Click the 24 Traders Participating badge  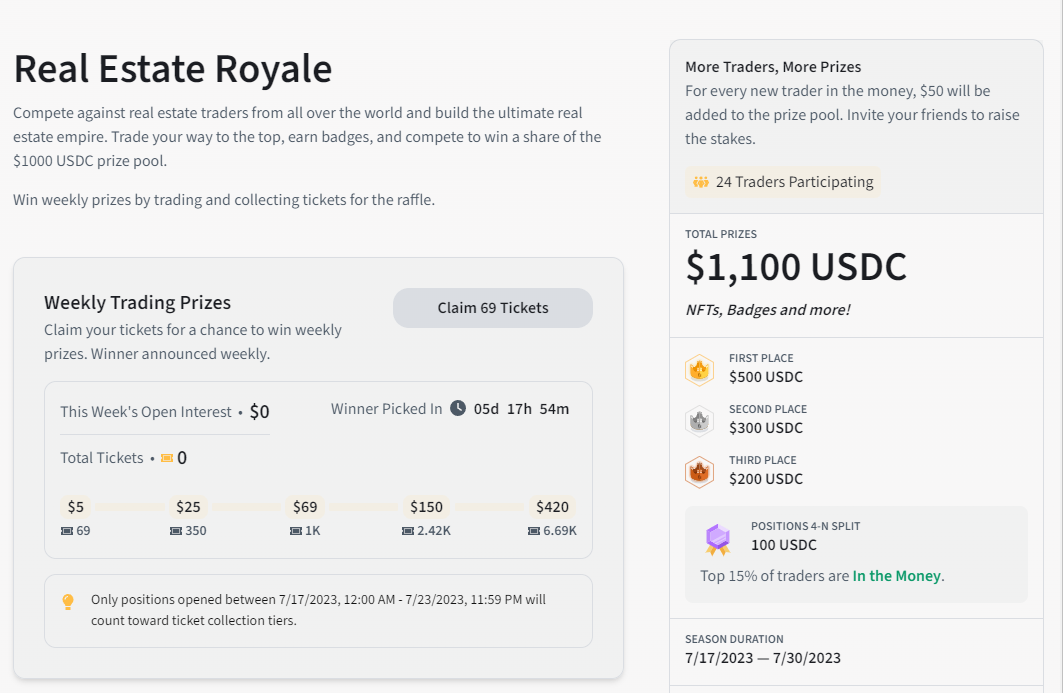tap(783, 182)
